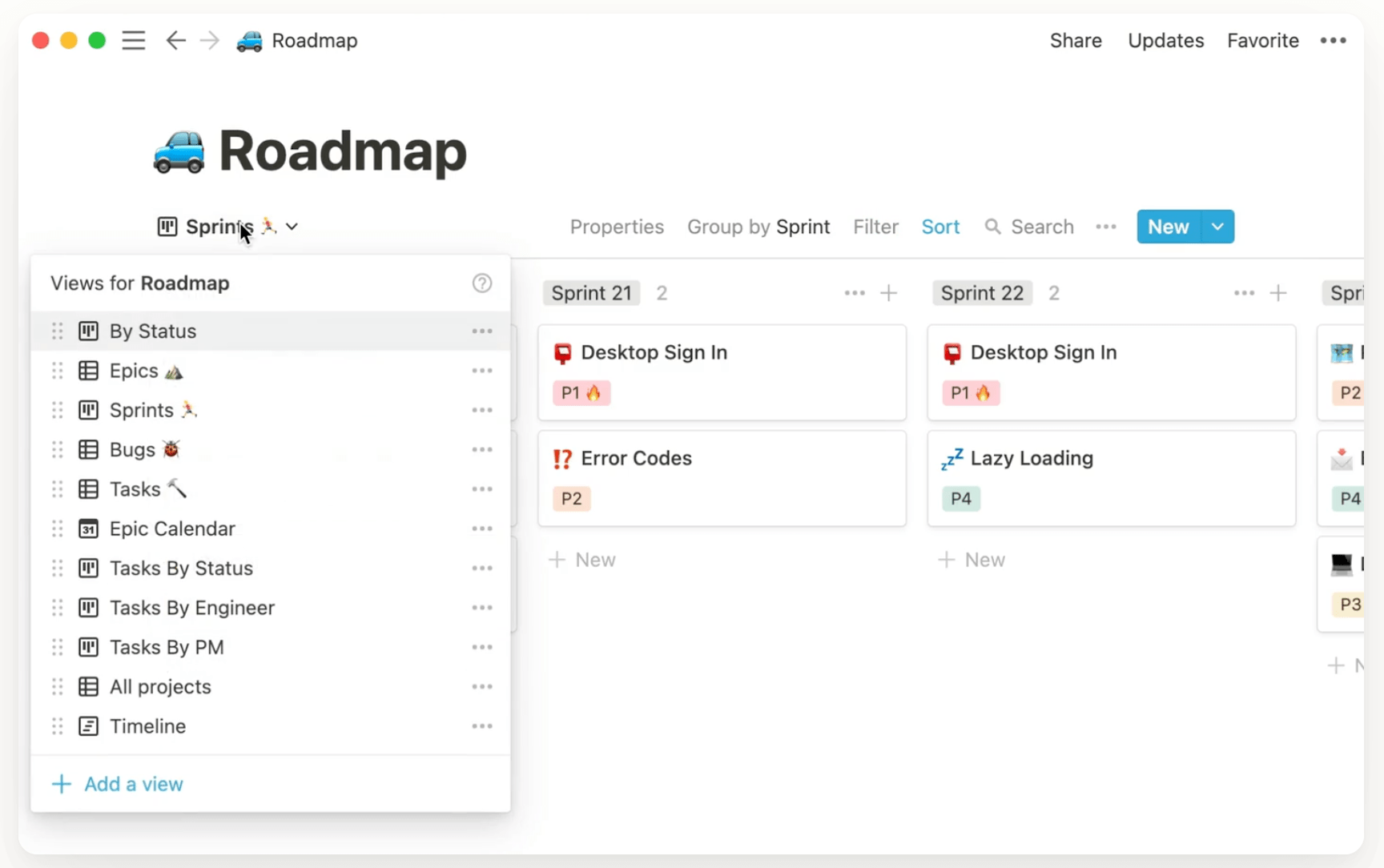
Task: Select the Tasks By Engineer view
Action: [191, 608]
